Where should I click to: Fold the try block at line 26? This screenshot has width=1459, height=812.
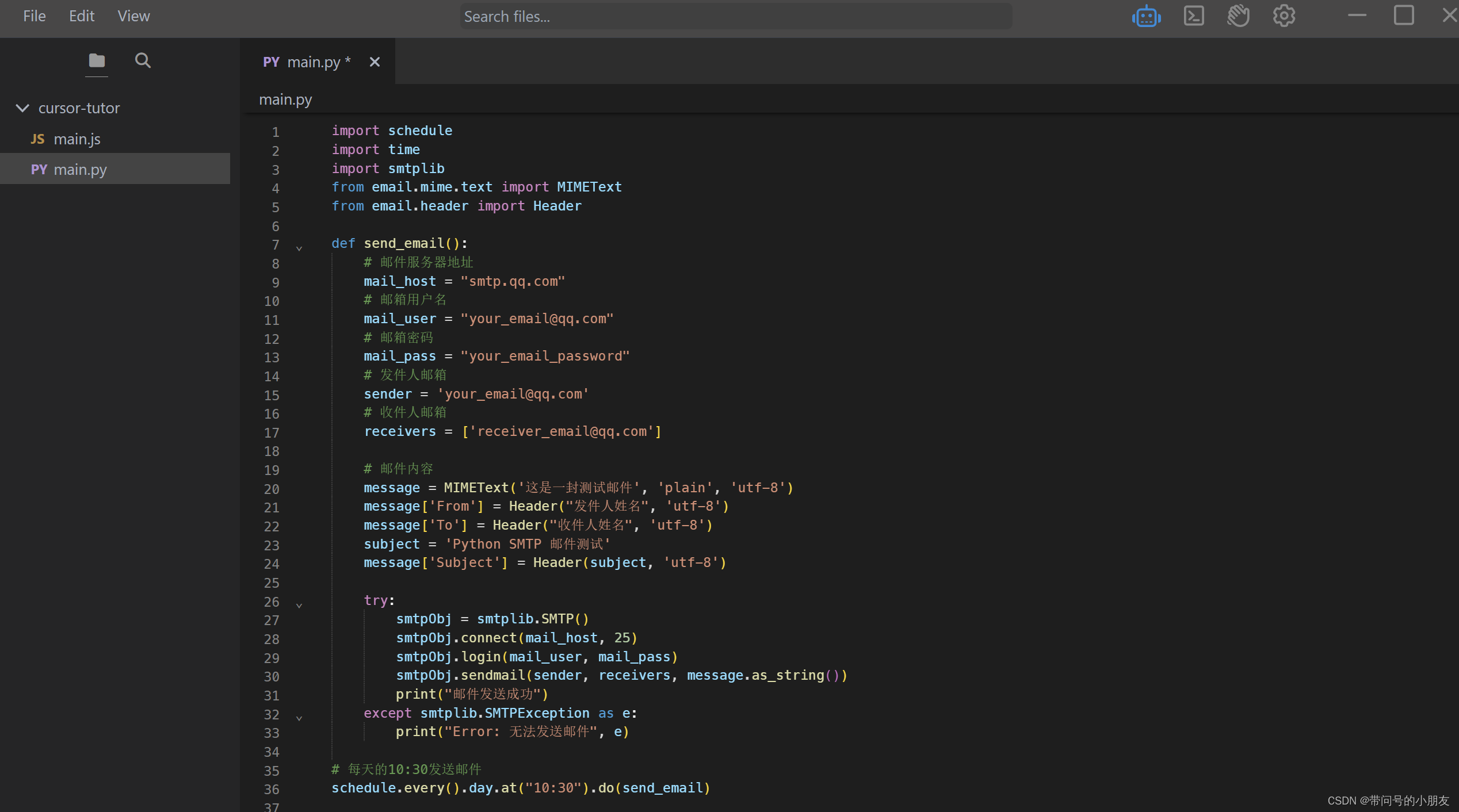[x=299, y=604]
